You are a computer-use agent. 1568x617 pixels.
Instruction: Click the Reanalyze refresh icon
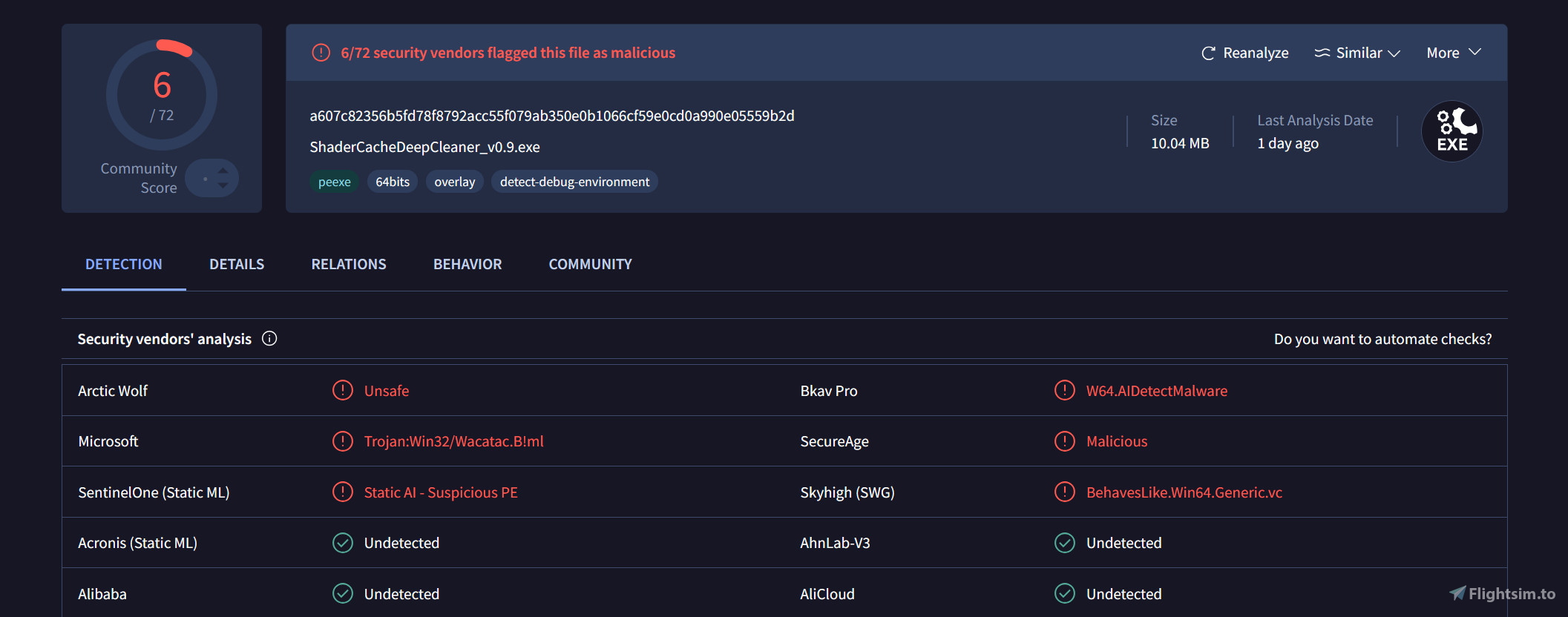pyautogui.click(x=1208, y=53)
